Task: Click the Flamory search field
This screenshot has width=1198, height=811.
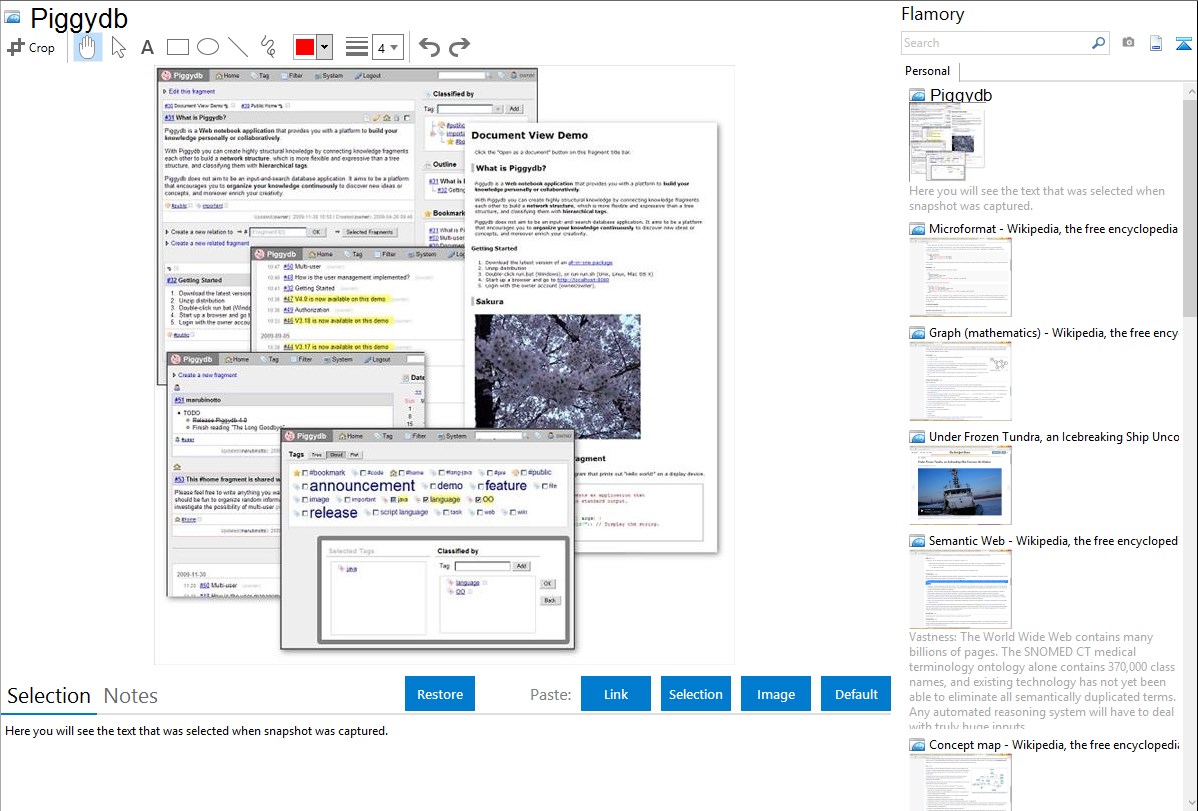Action: 996,43
